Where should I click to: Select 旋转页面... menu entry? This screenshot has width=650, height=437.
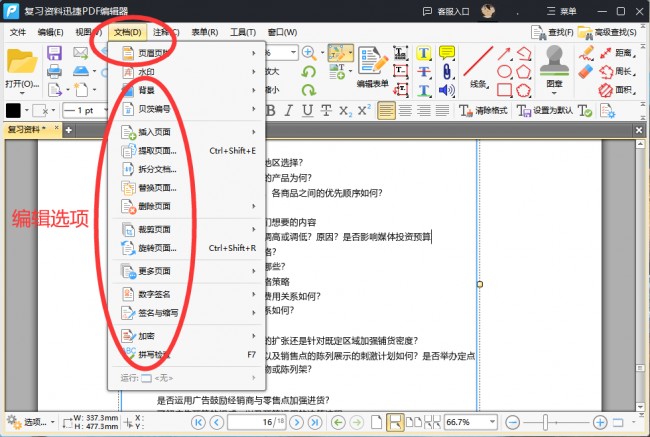[187, 248]
